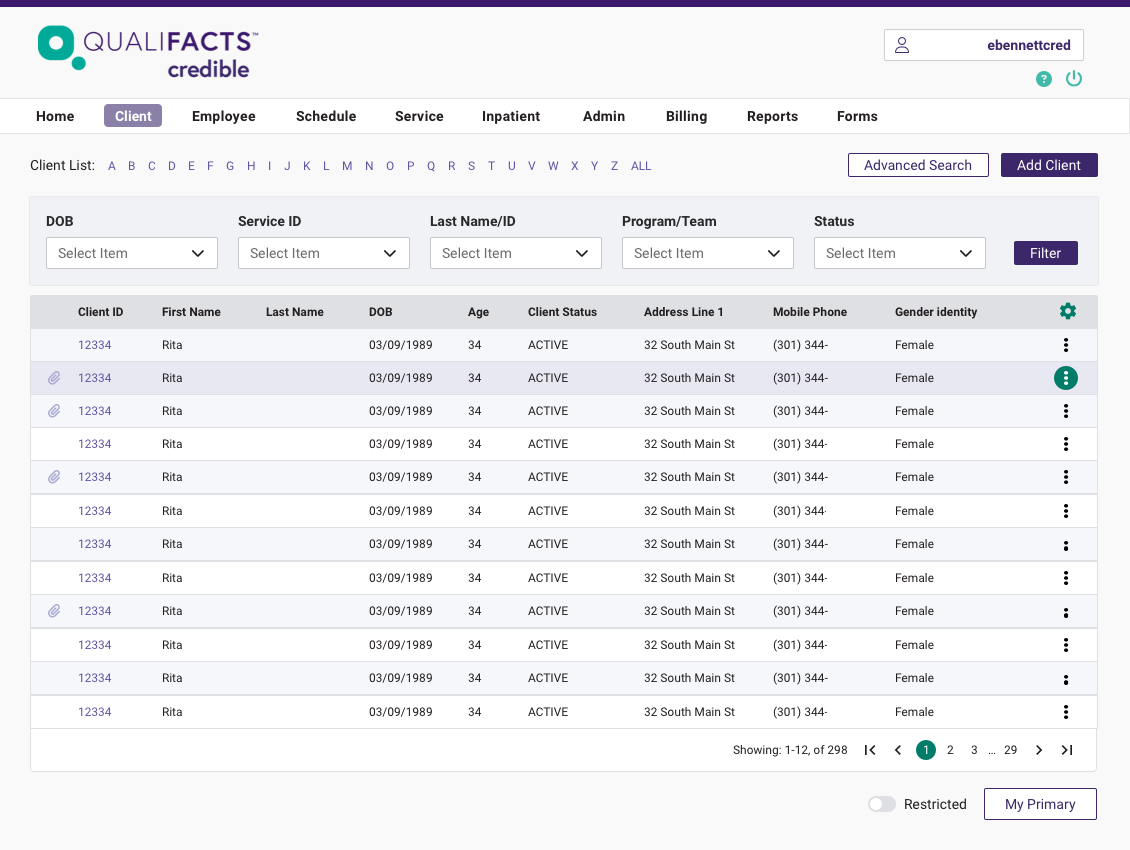
Task: Open the help icon
Action: coord(1044,78)
